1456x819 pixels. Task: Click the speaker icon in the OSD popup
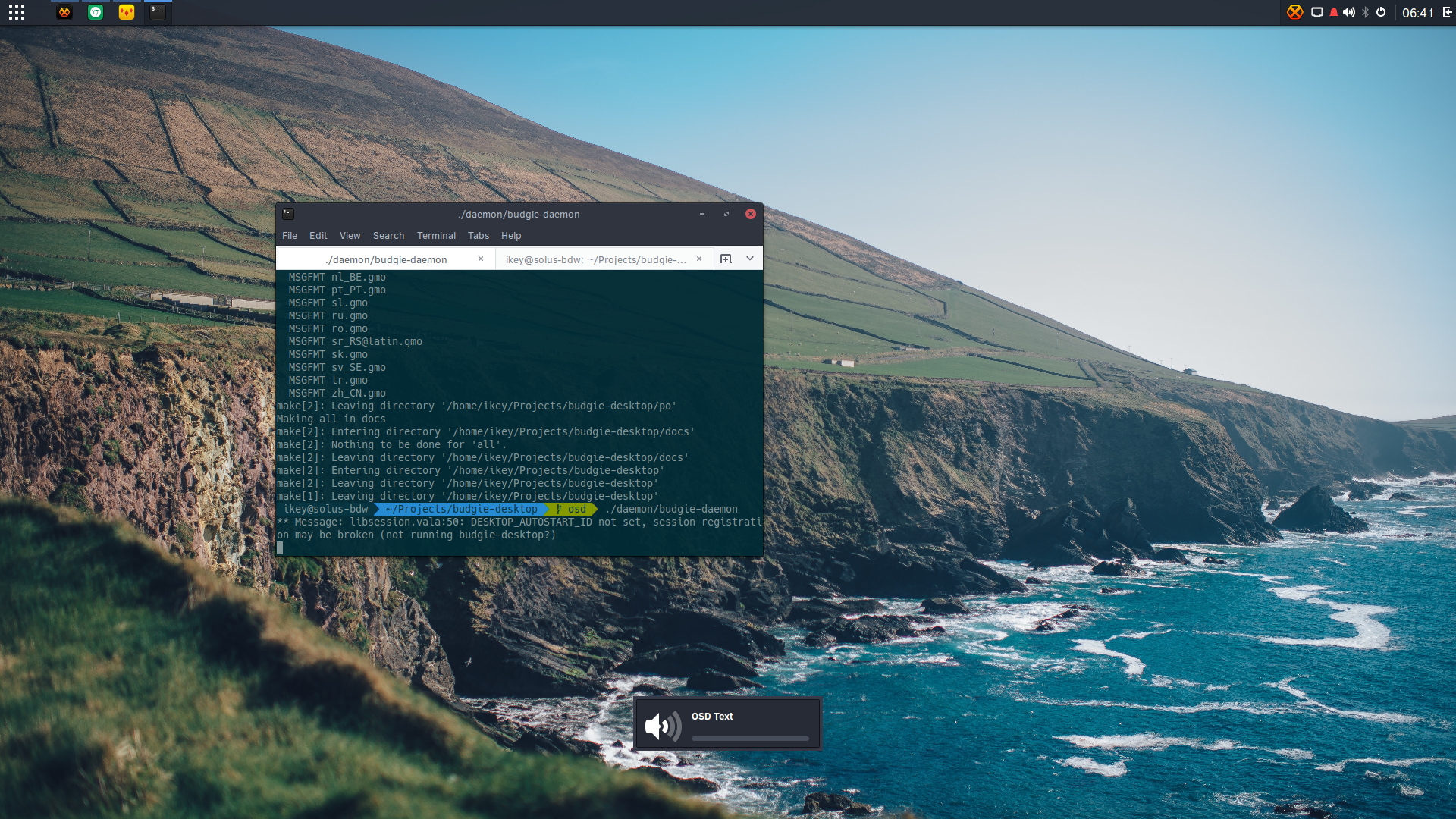pyautogui.click(x=663, y=726)
